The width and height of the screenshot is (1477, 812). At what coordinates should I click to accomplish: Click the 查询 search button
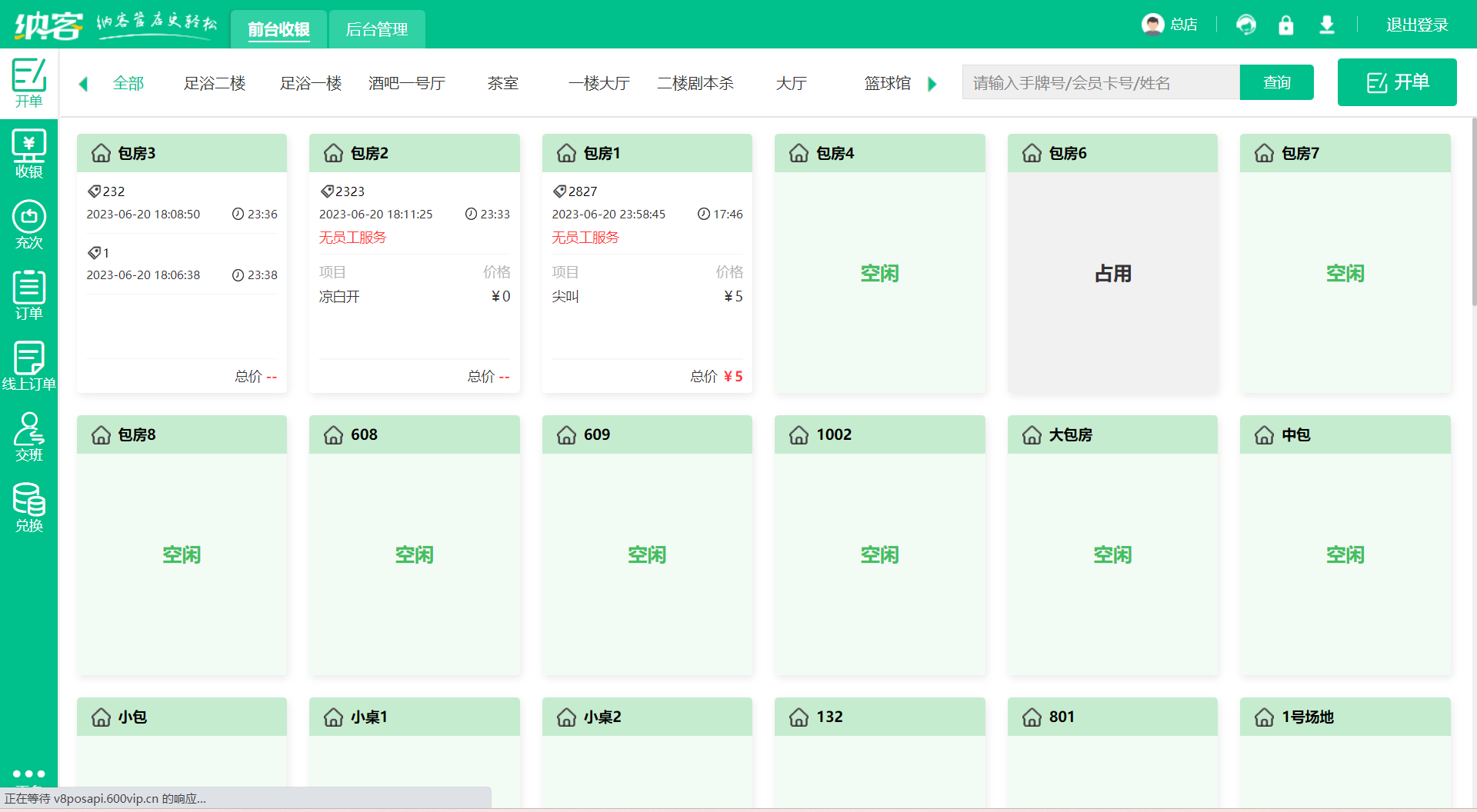coord(1276,82)
